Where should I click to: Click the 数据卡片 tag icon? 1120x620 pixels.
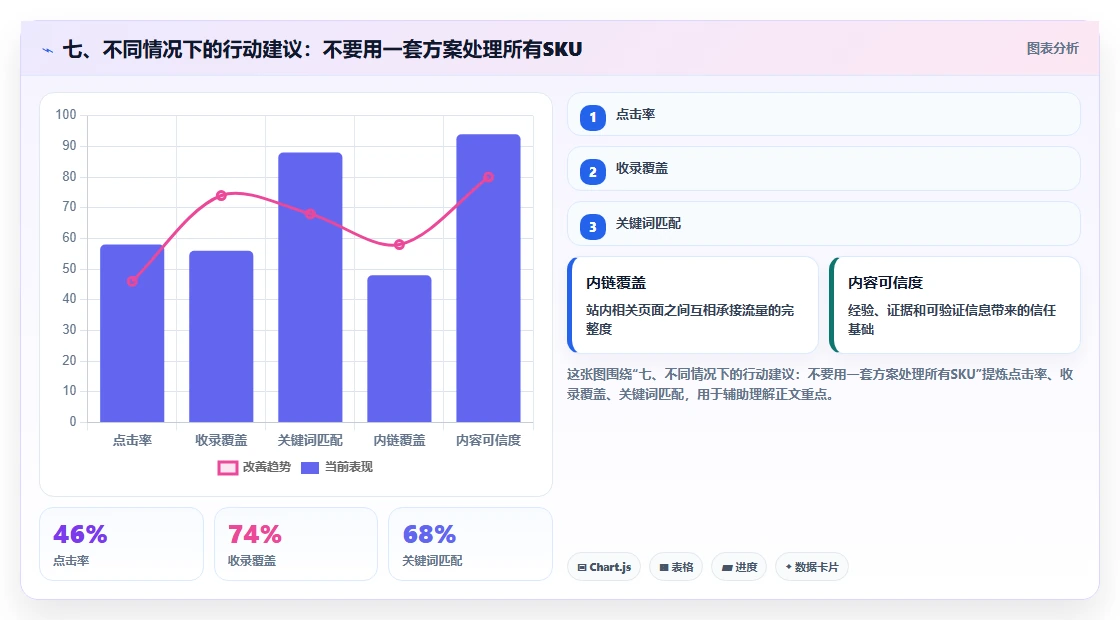[789, 566]
